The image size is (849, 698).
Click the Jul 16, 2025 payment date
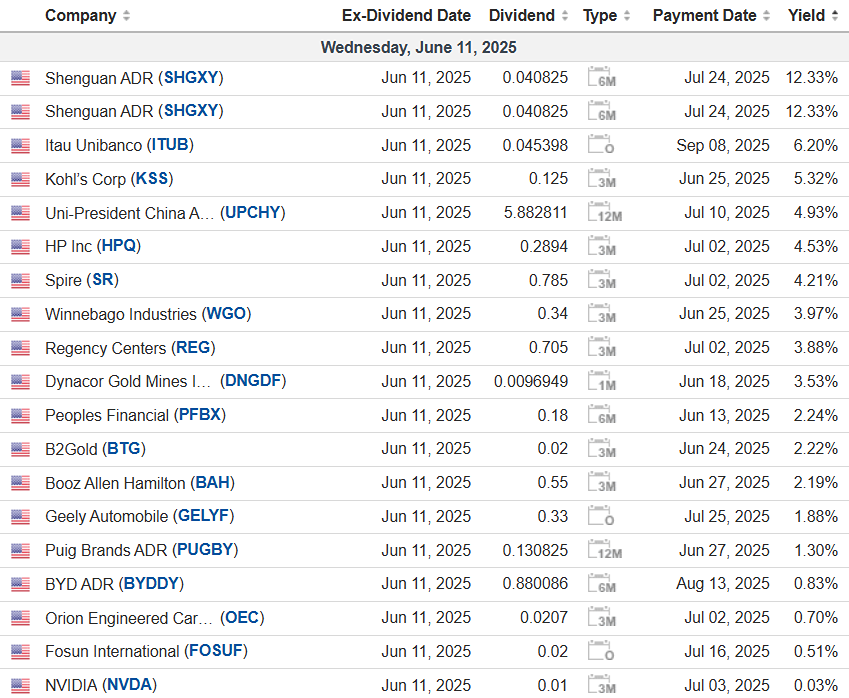[727, 650]
